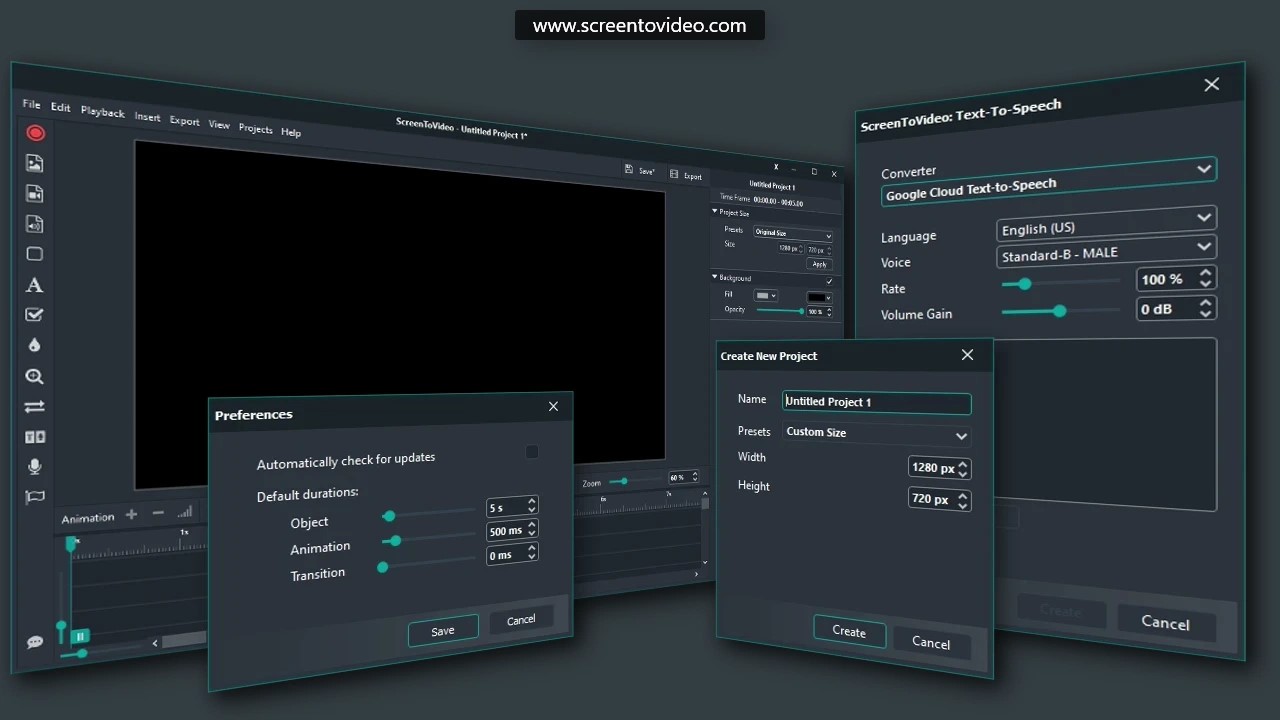Open the Playback menu
Image resolution: width=1280 pixels, height=720 pixels.
coord(103,112)
